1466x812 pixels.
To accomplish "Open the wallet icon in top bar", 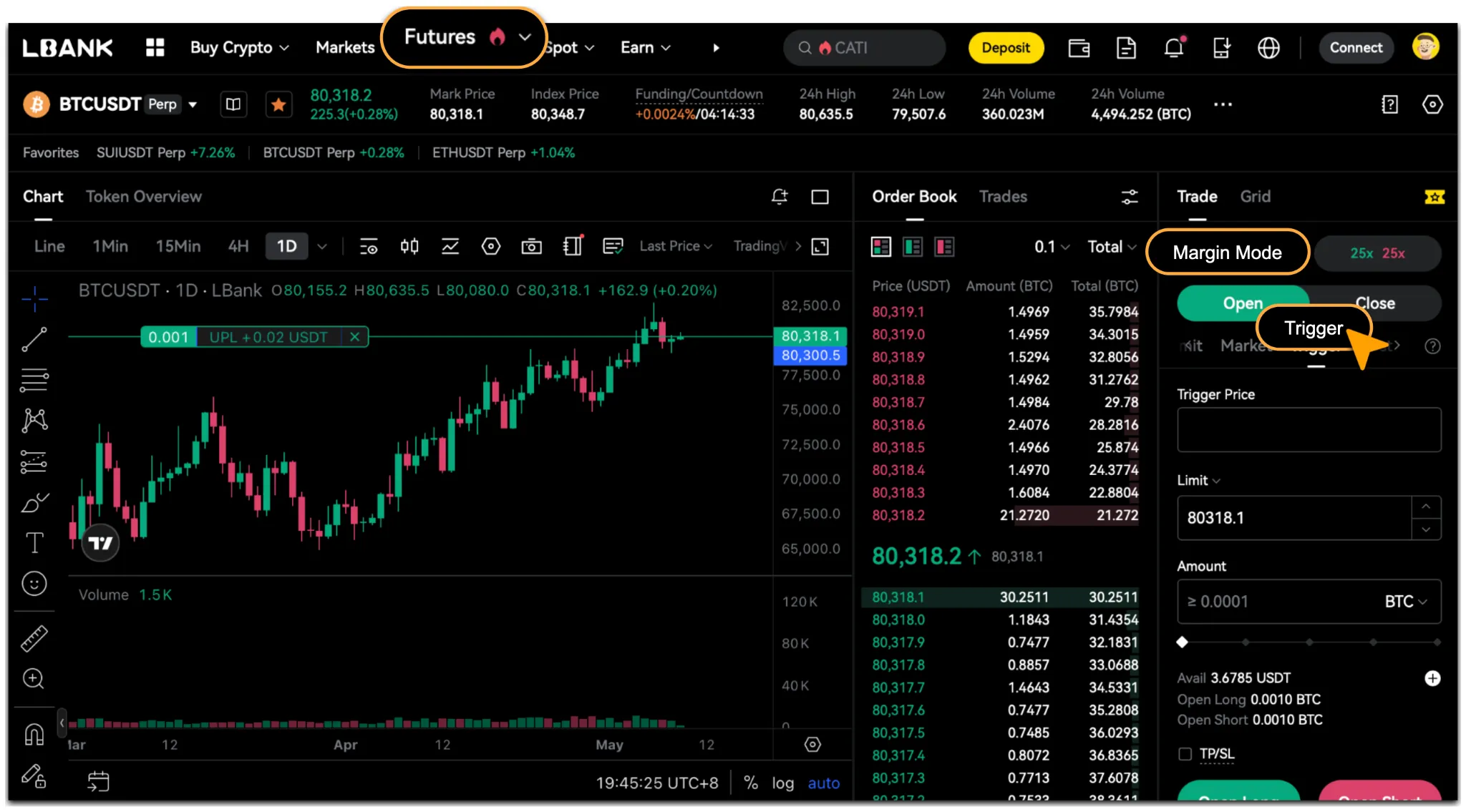I will click(1079, 48).
